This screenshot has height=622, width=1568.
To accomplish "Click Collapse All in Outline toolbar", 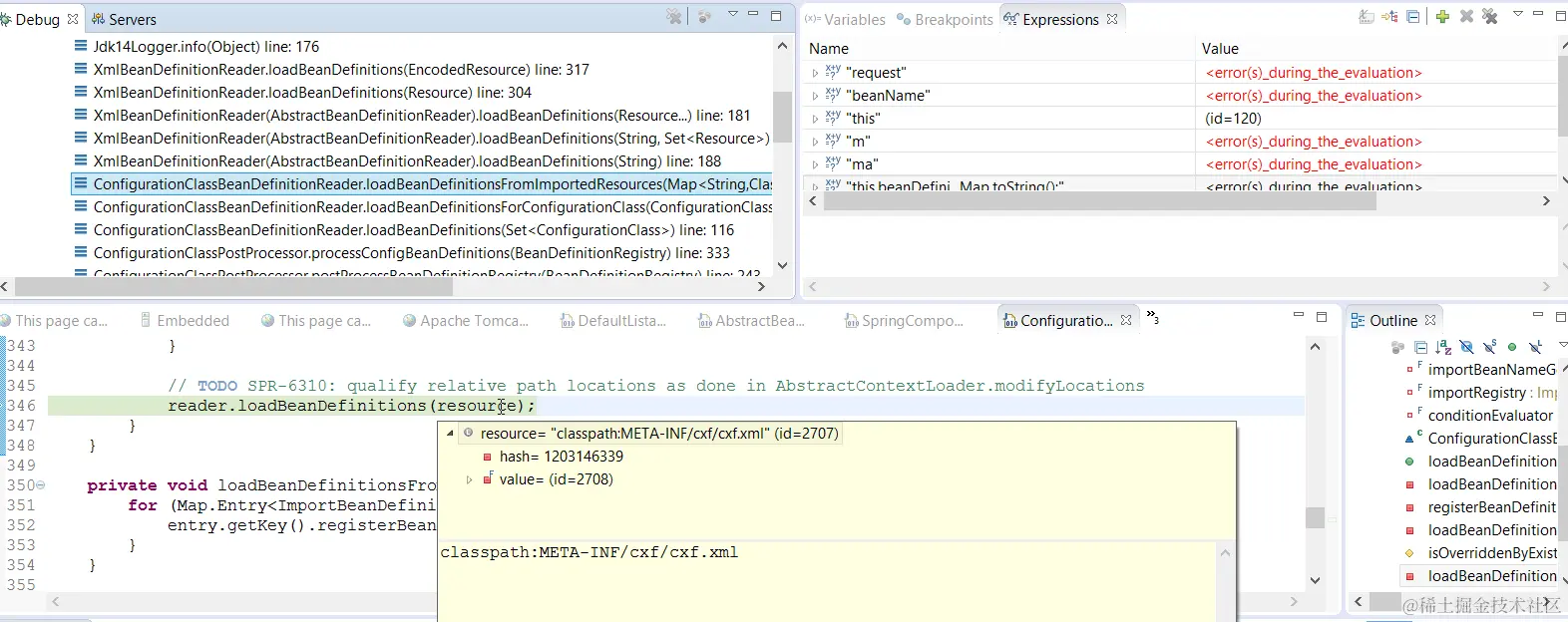I will point(1420,347).
